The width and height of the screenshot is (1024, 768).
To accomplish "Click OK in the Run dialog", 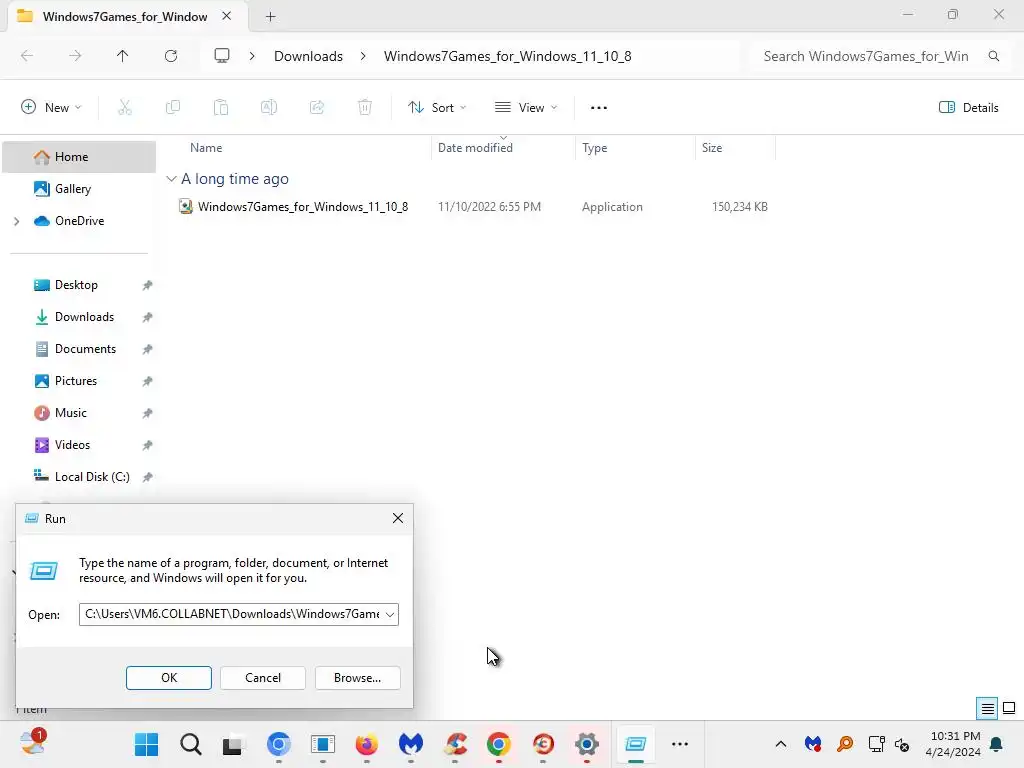I will (168, 678).
